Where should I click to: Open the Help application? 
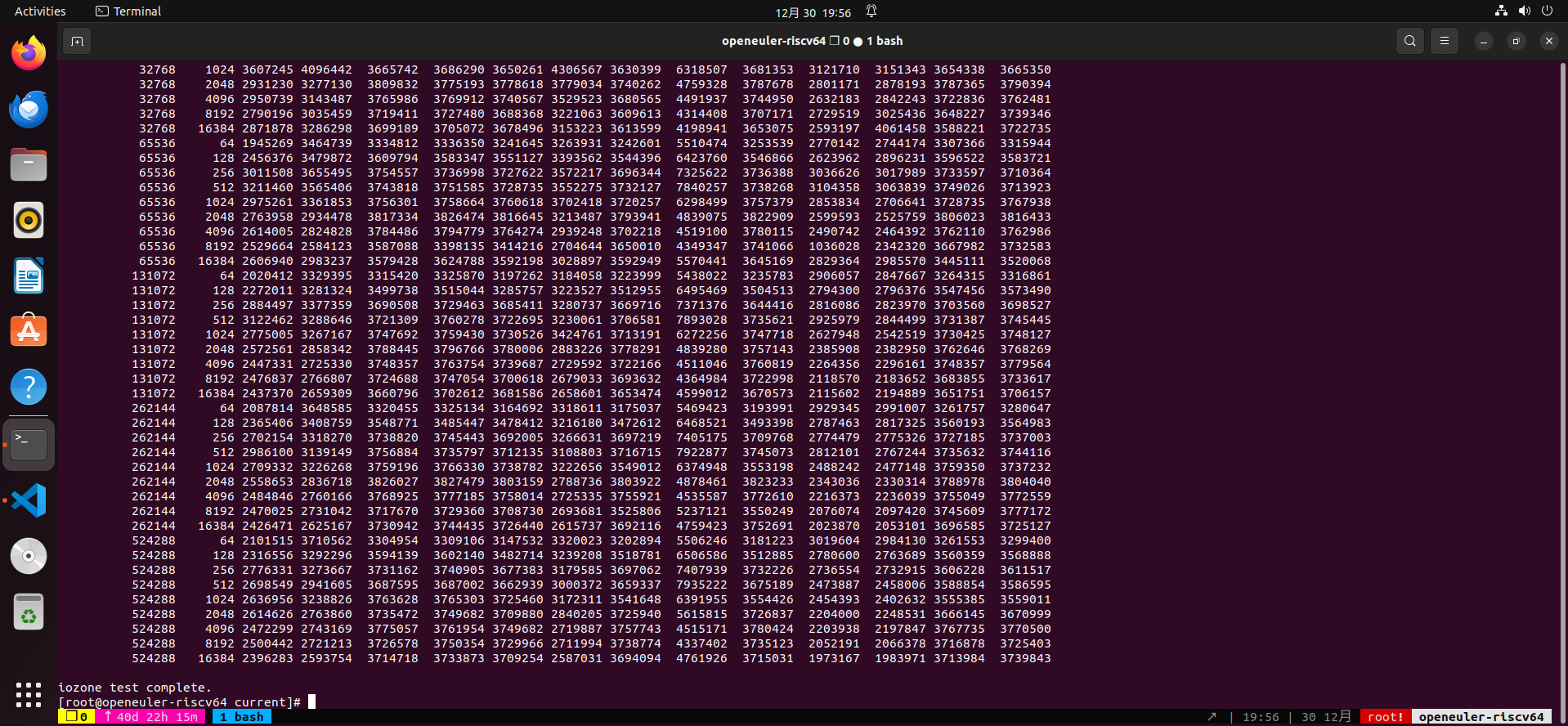(x=29, y=388)
